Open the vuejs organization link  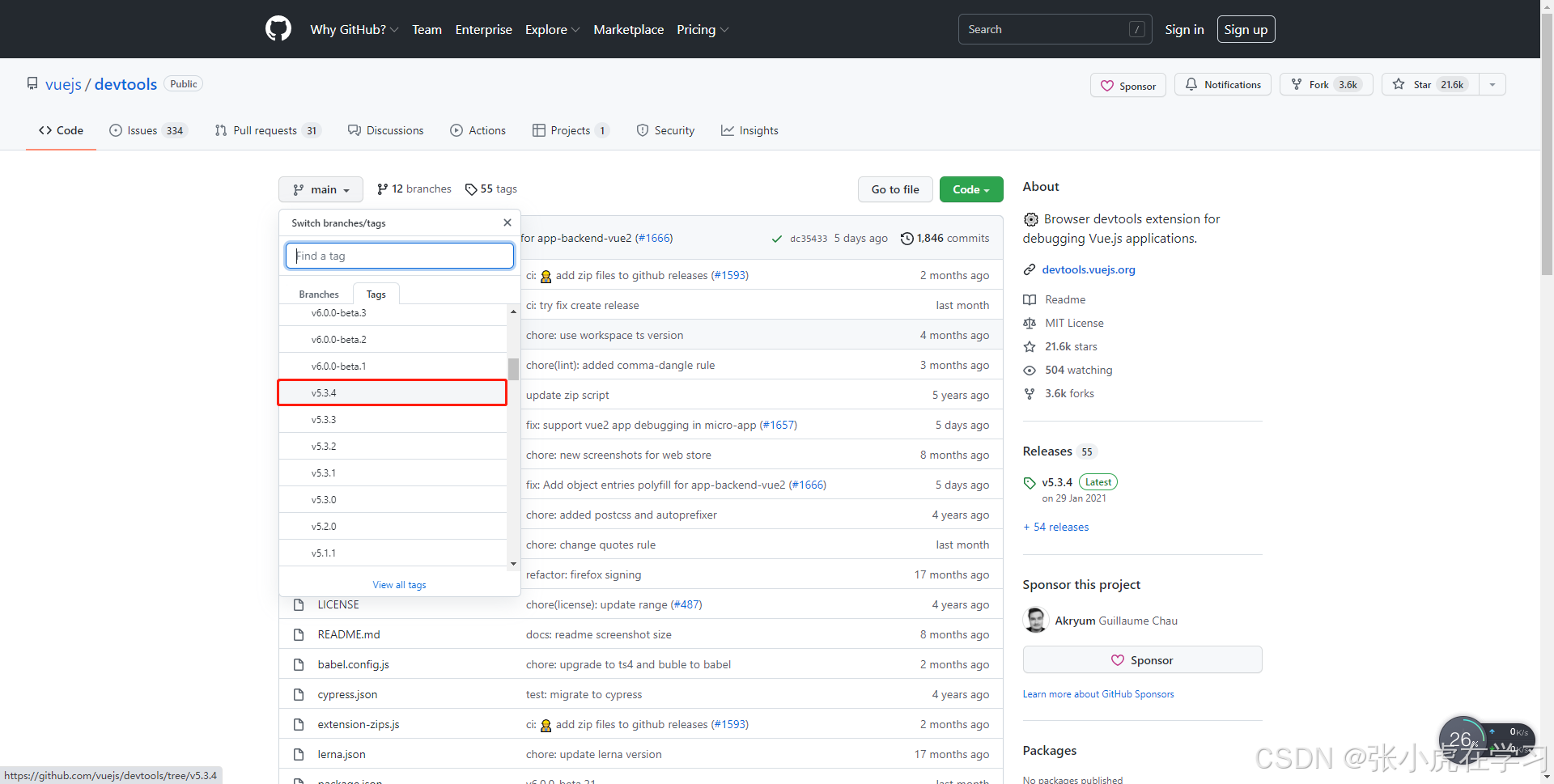click(63, 84)
